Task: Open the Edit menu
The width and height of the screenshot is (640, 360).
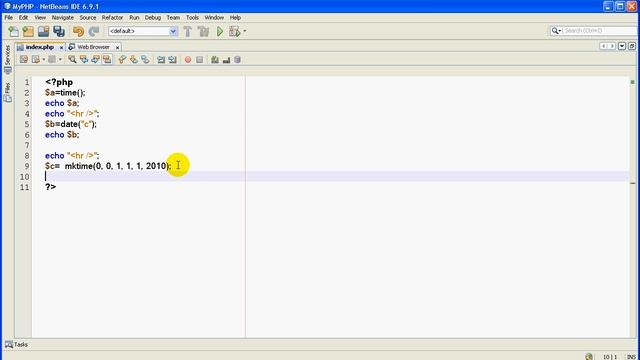Action: 23,18
